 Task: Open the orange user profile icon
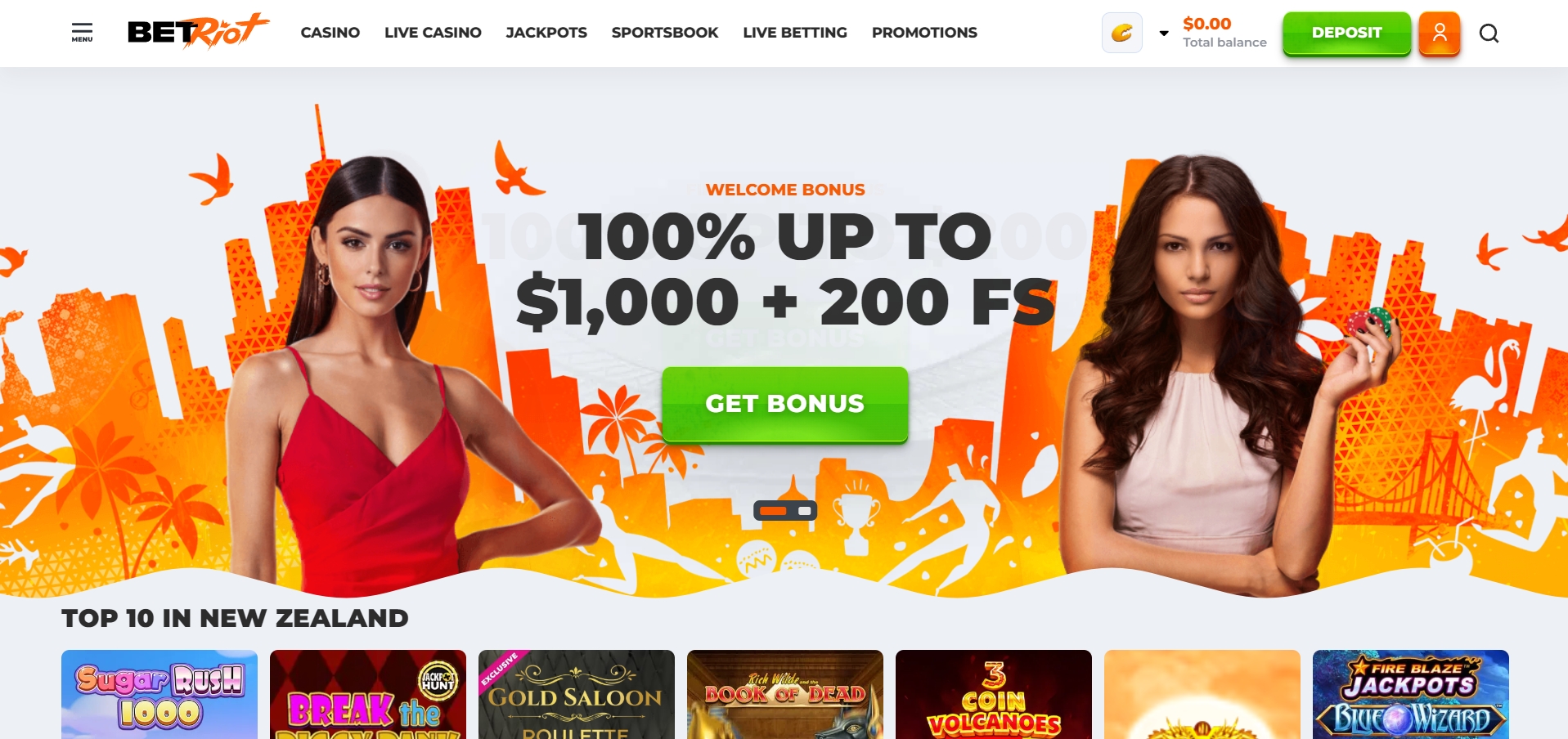pos(1440,34)
